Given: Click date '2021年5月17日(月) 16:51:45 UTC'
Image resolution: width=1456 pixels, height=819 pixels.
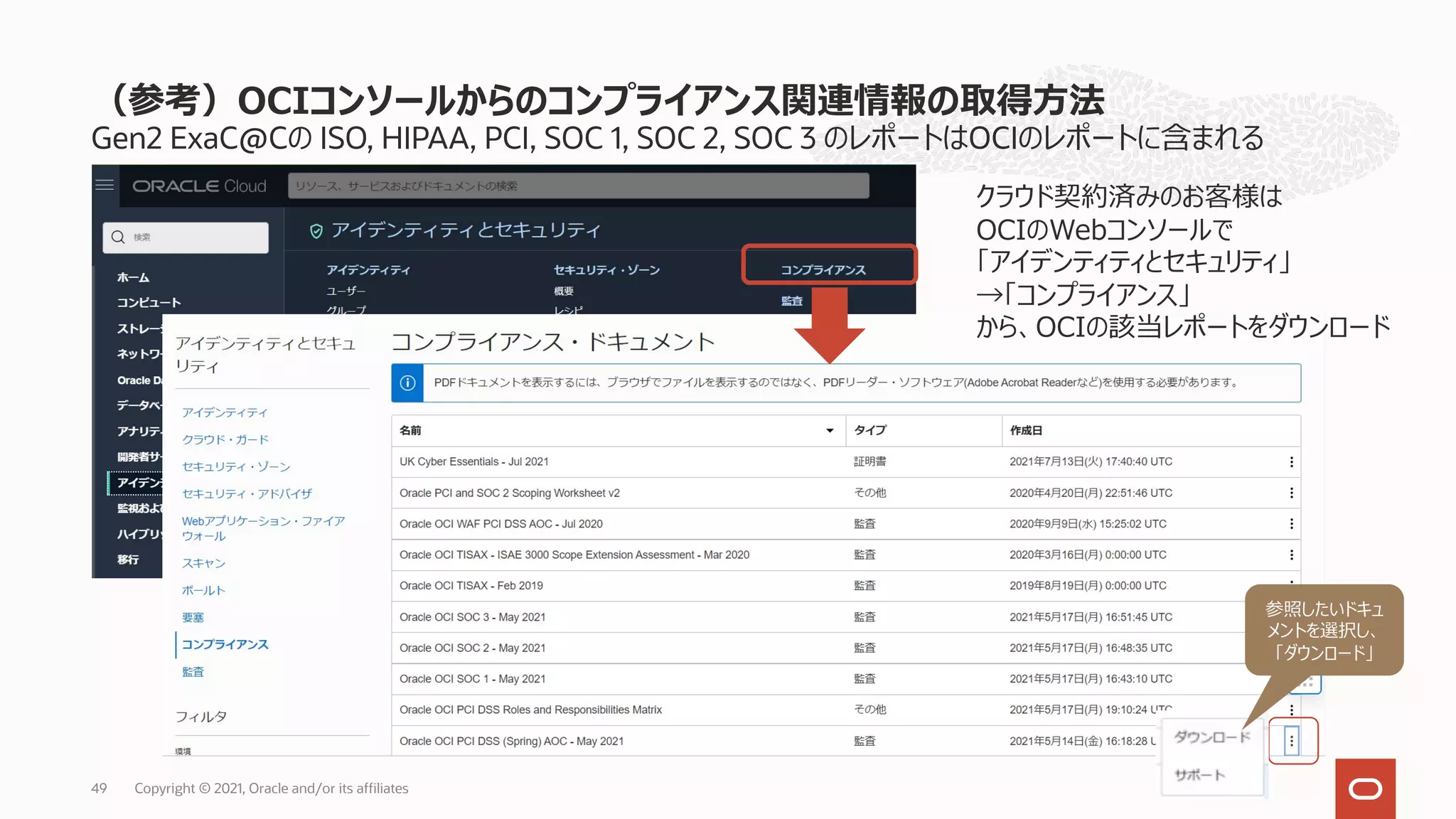Looking at the screenshot, I should coord(1091,617).
